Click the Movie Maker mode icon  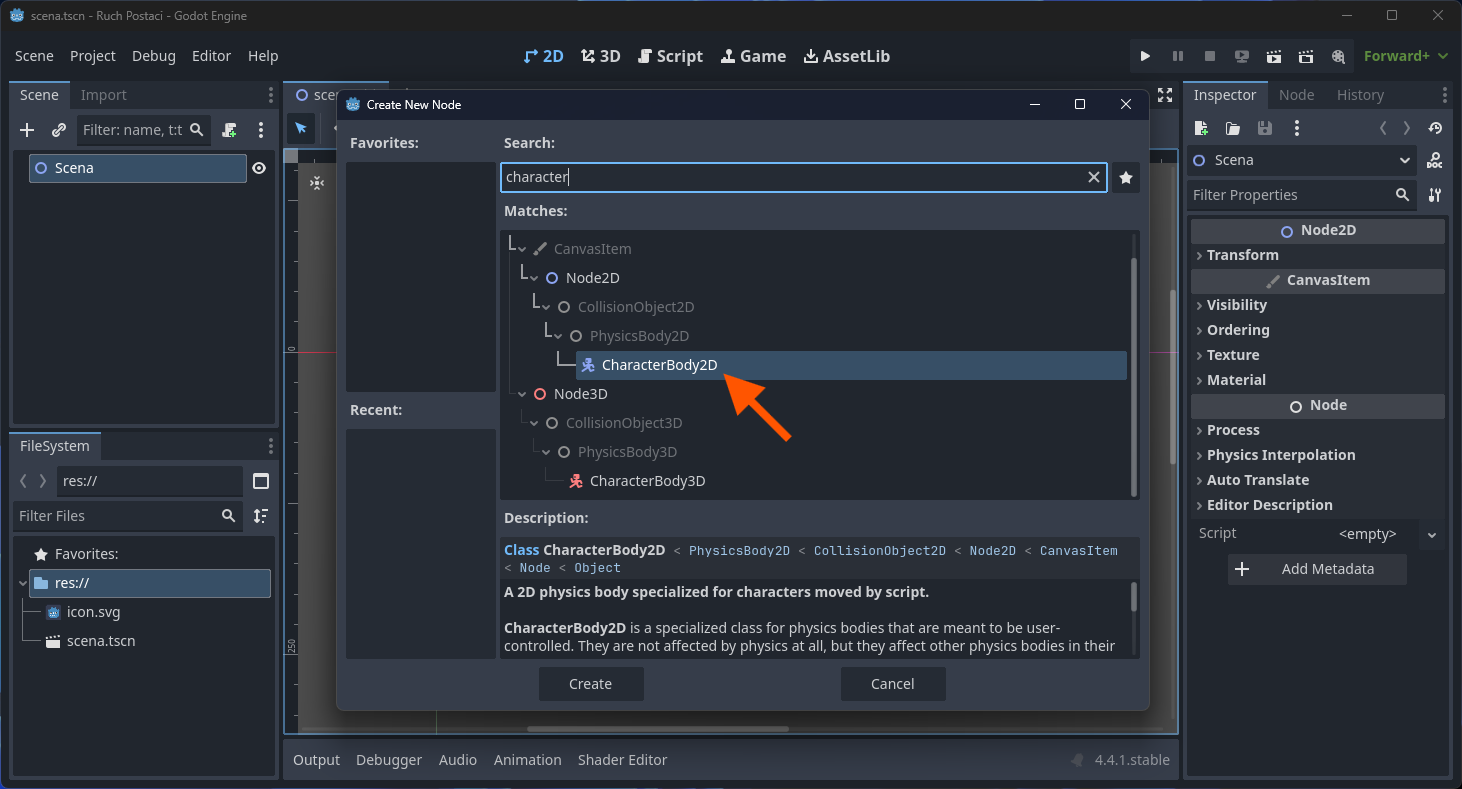click(x=1338, y=56)
